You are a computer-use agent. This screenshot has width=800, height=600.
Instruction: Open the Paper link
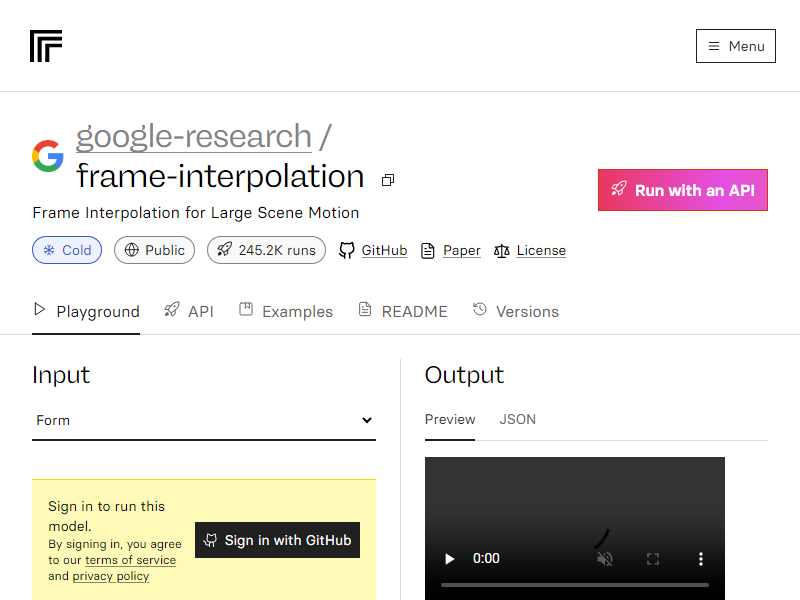(462, 251)
